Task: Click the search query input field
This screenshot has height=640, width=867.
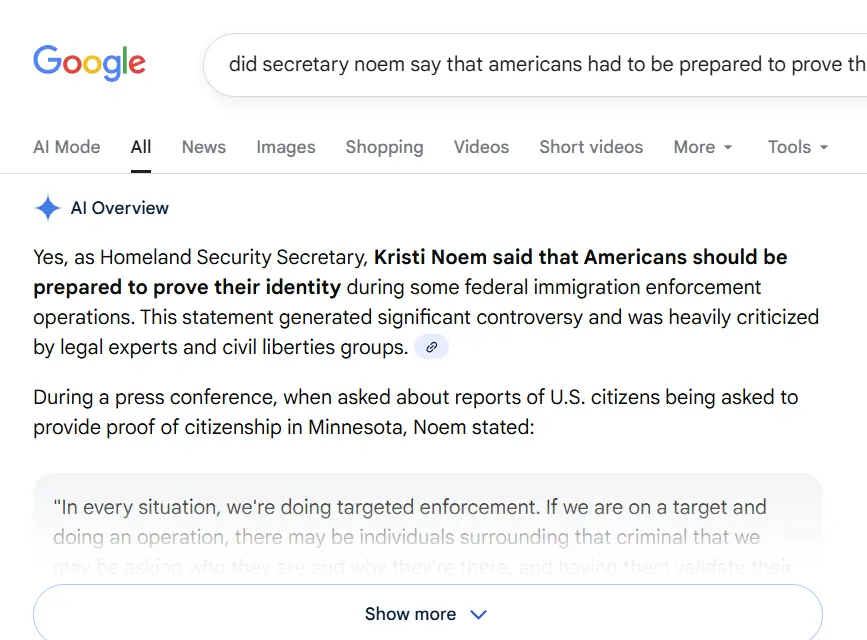Action: 540,64
